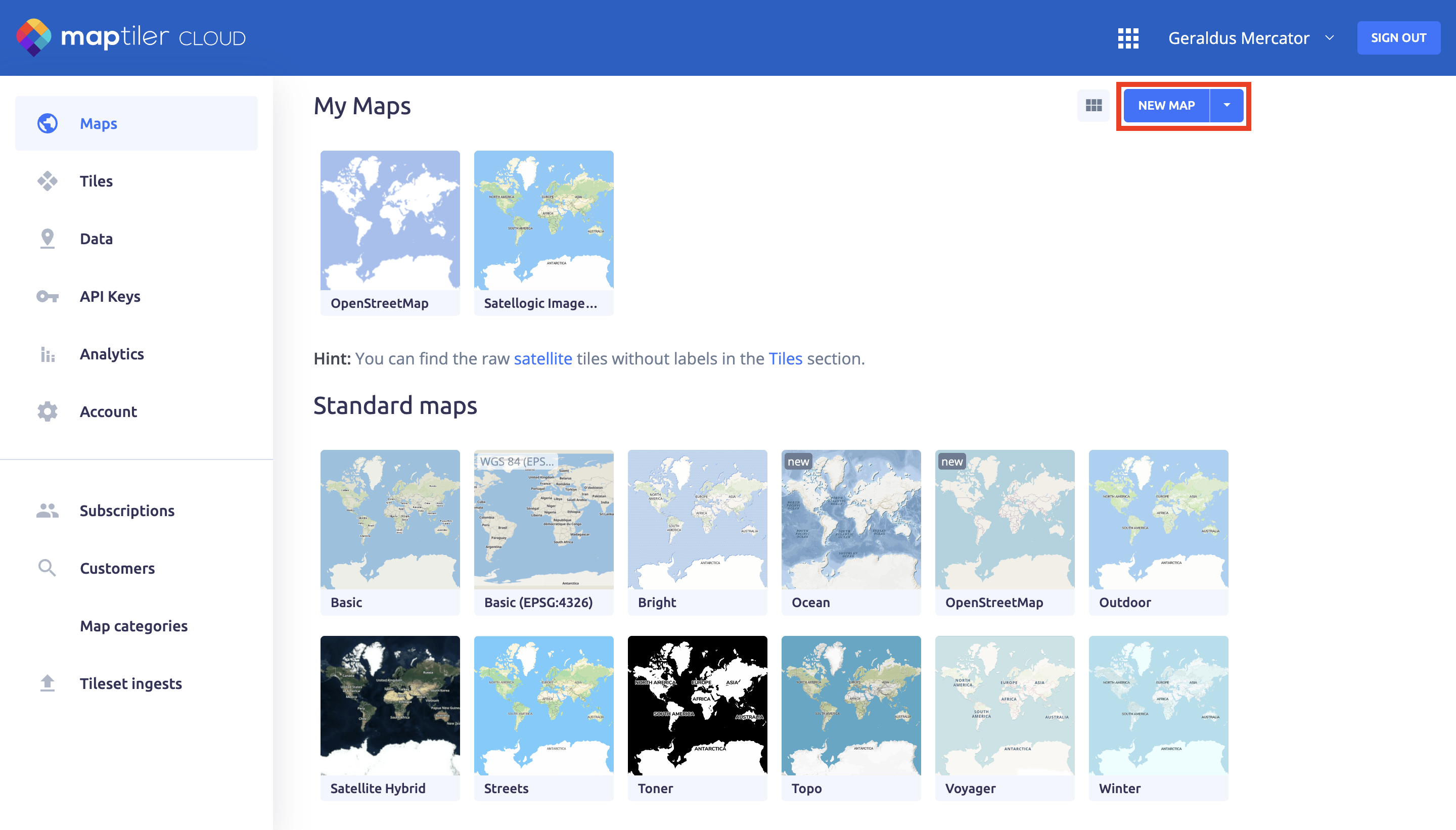Open the apps grid menu icon

(1127, 38)
